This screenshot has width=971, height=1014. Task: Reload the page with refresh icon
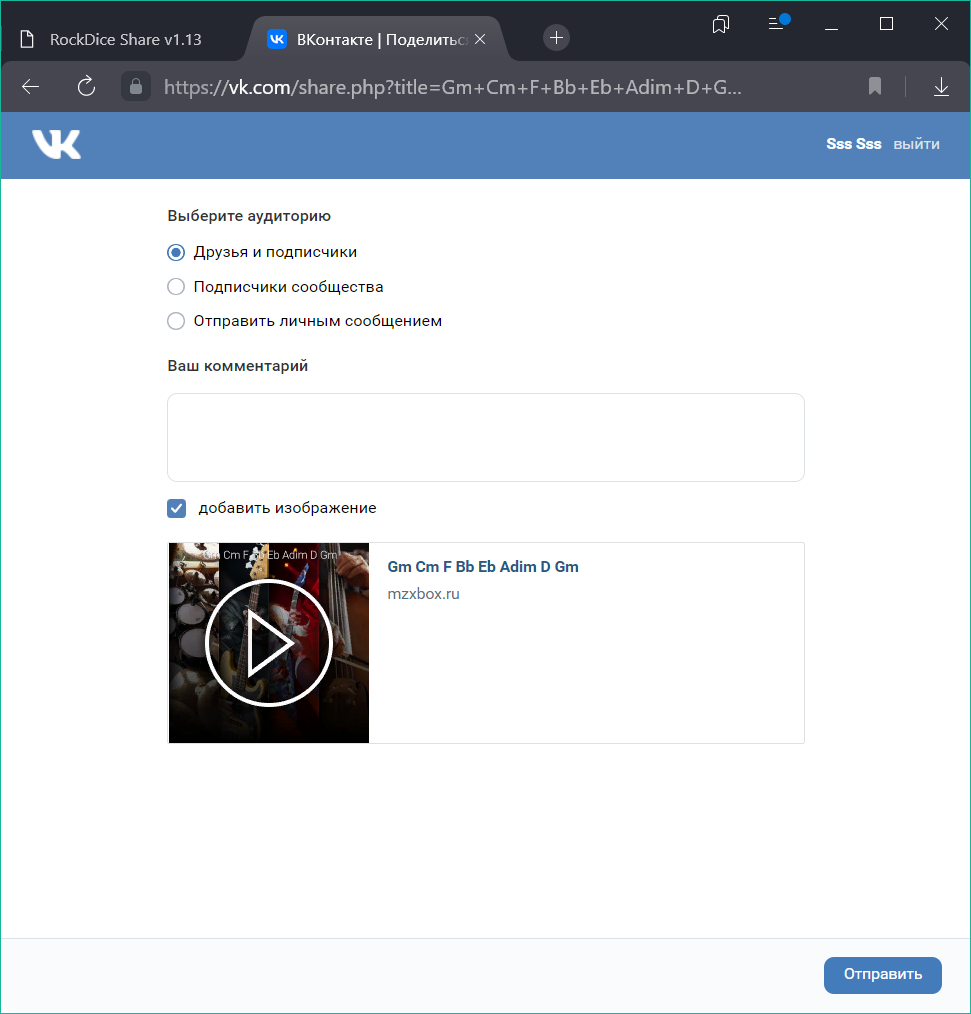(86, 87)
